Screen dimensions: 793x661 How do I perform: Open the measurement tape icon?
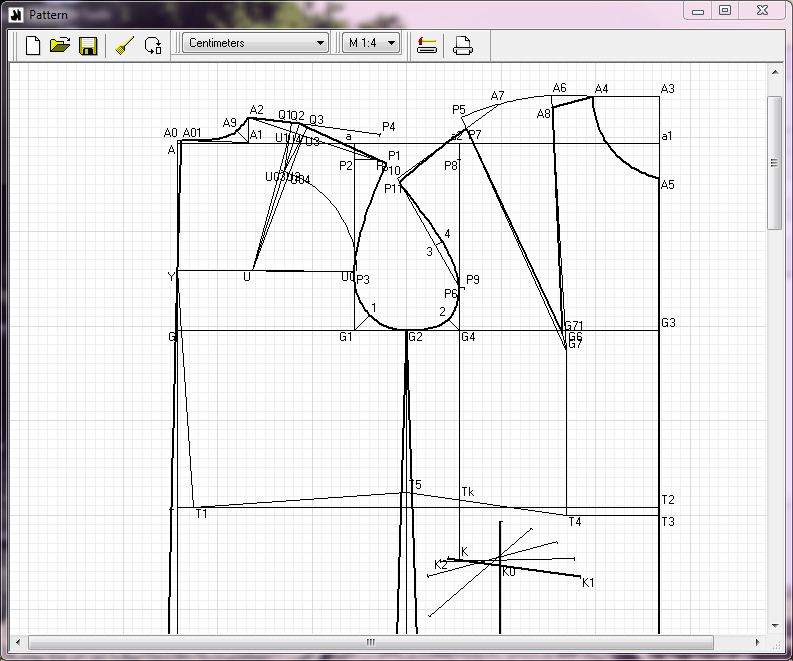[427, 46]
